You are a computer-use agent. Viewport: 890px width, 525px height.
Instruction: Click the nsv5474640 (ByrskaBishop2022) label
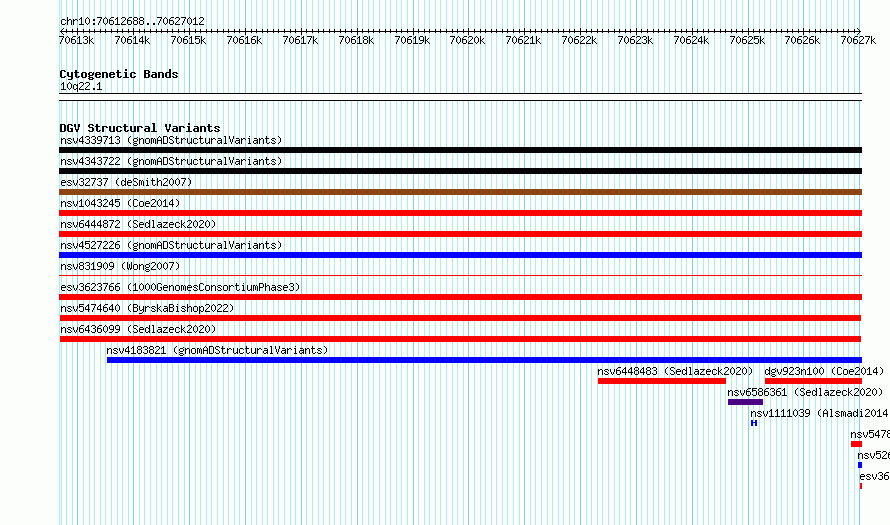point(147,308)
